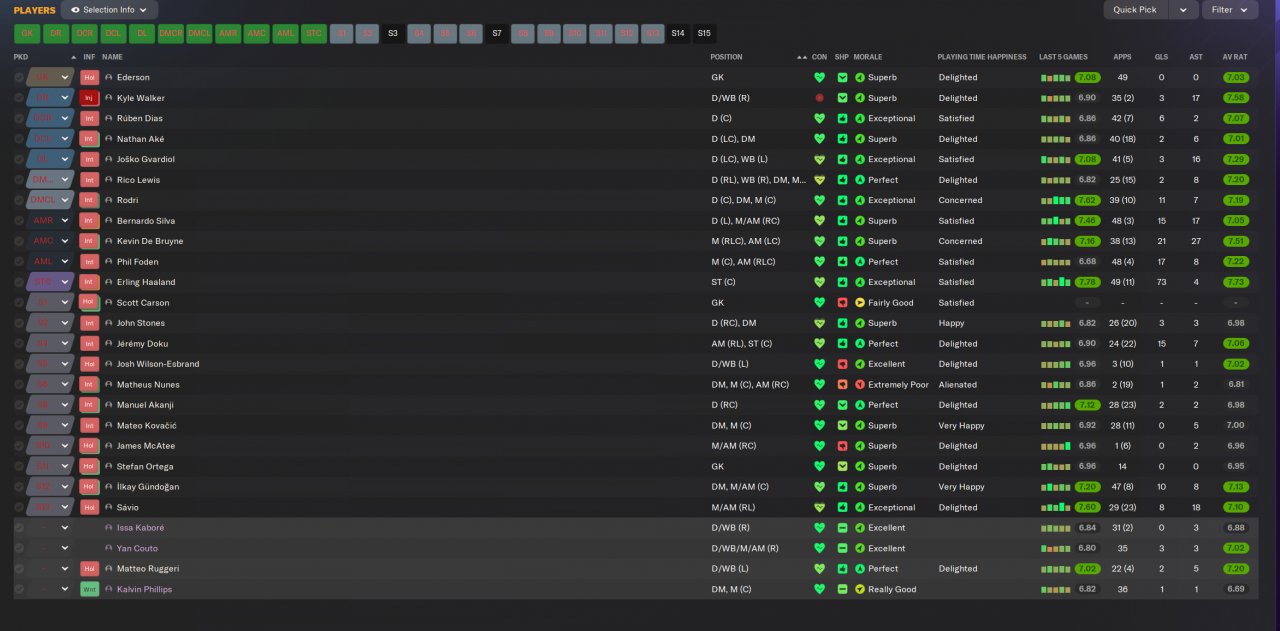
Task: Sort by the AV RAT column header
Action: pos(1235,57)
